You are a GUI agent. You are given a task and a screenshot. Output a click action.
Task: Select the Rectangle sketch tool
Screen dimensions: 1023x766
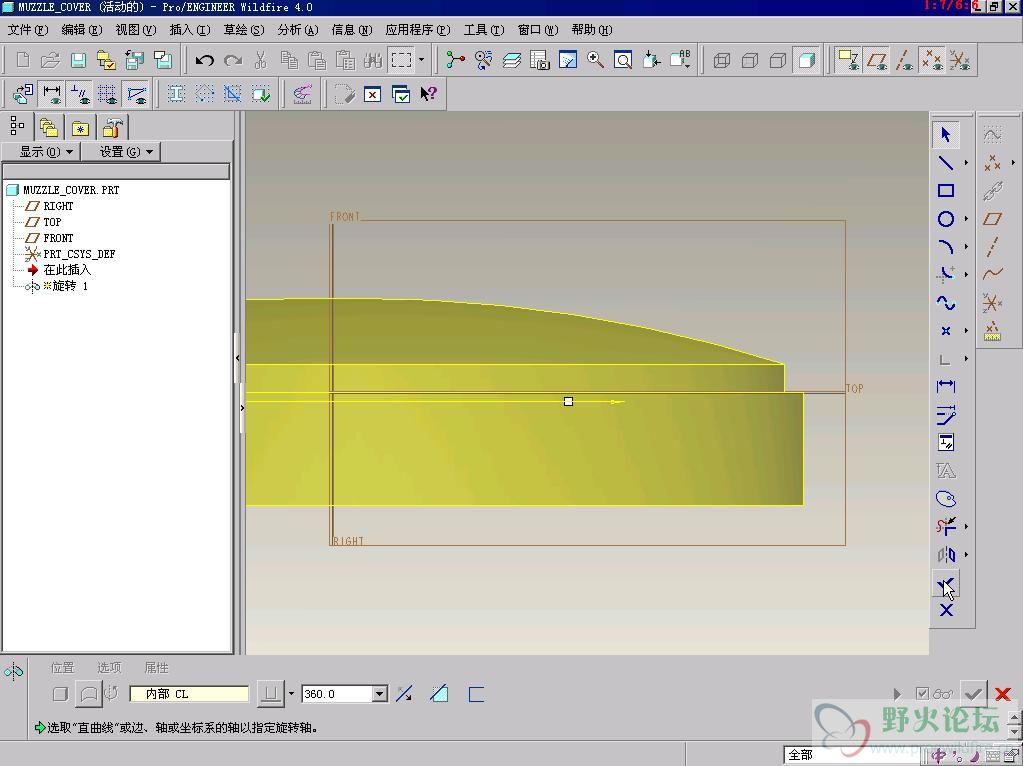click(x=945, y=191)
